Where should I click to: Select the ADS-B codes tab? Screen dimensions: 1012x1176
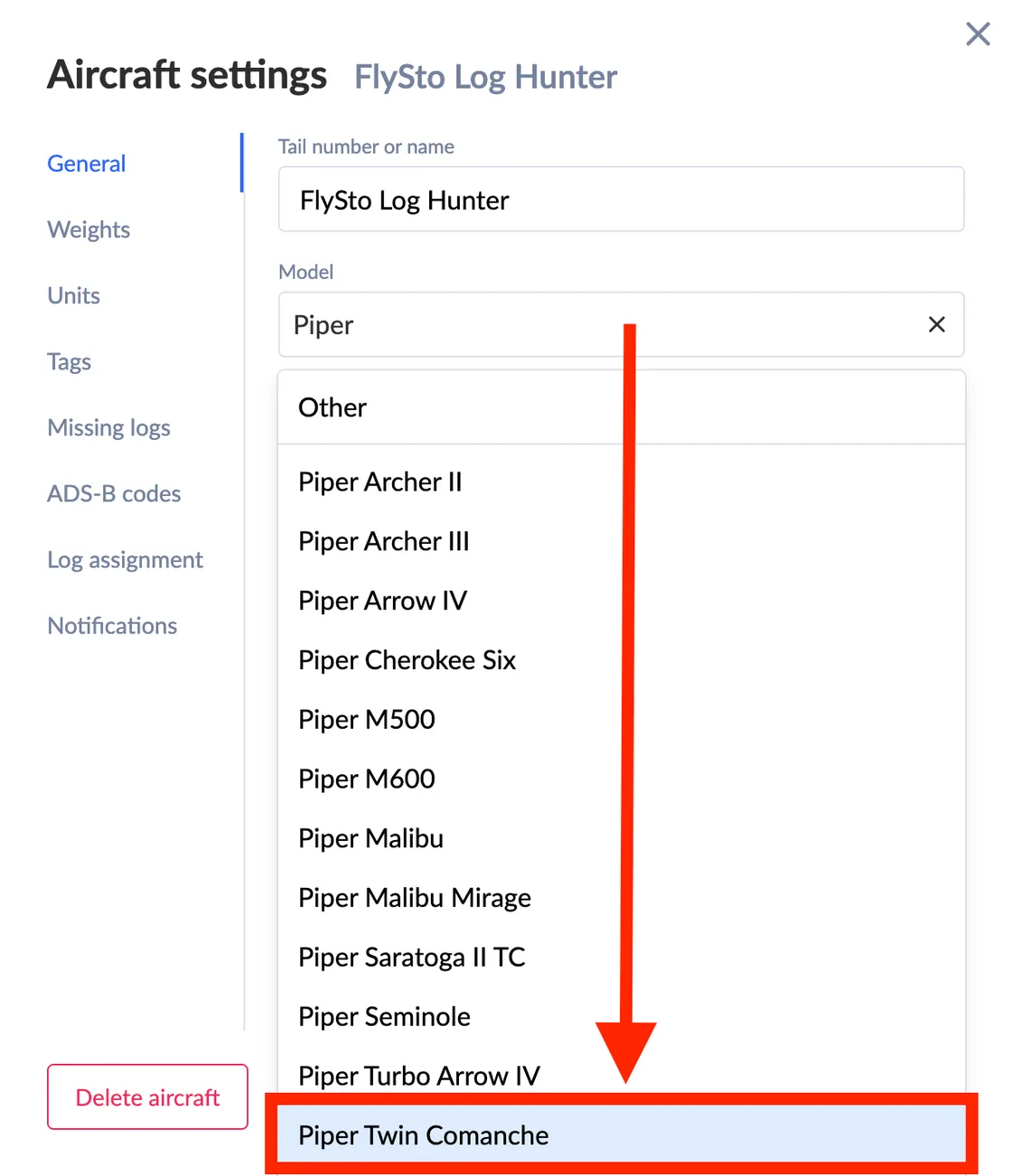click(114, 493)
